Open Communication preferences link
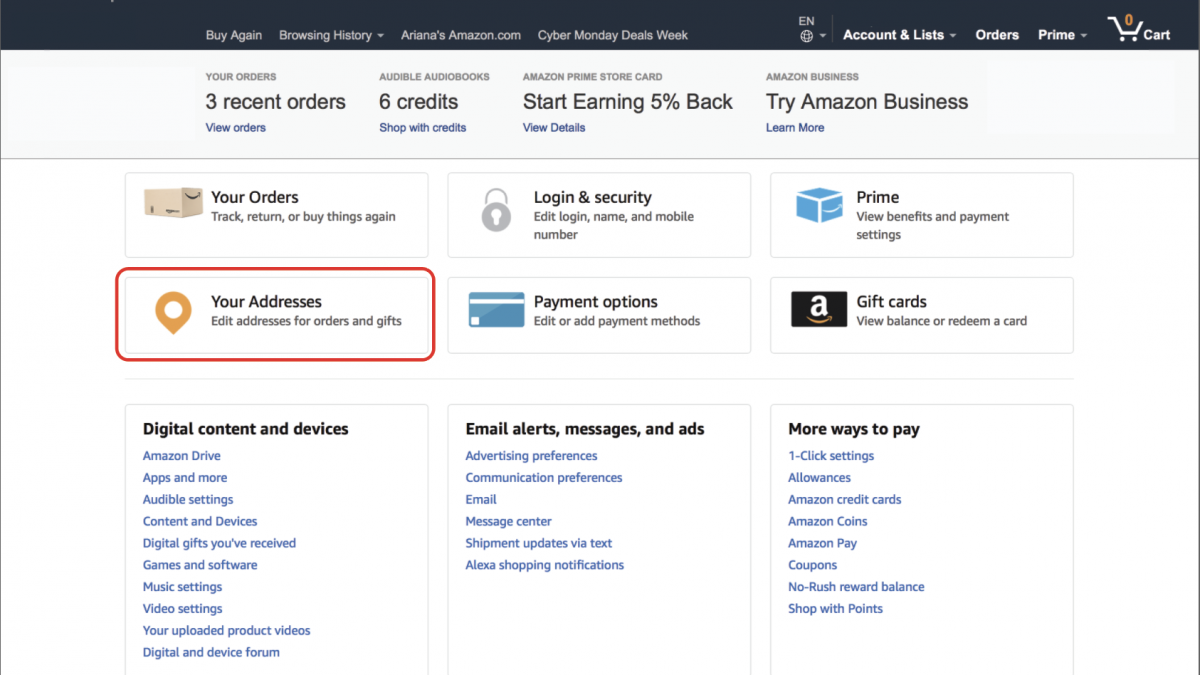The image size is (1200, 675). pyautogui.click(x=544, y=478)
